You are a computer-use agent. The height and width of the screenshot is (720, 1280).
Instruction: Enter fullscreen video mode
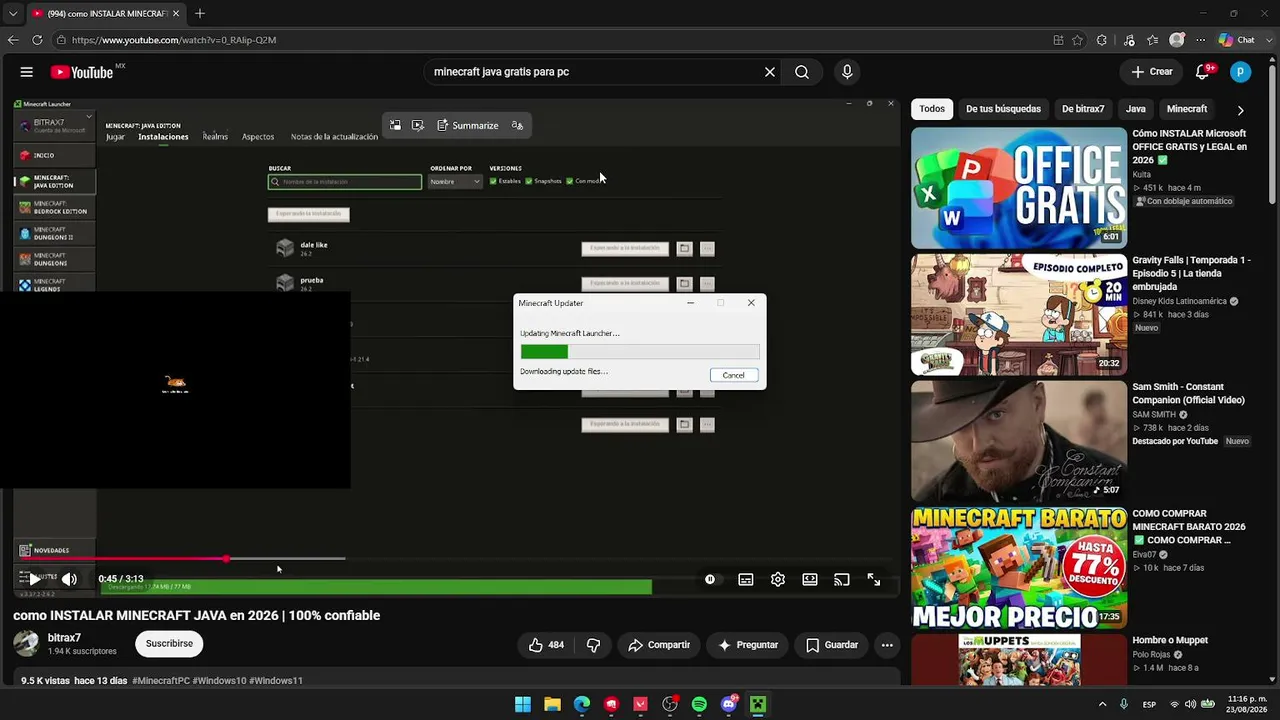pyautogui.click(x=874, y=580)
